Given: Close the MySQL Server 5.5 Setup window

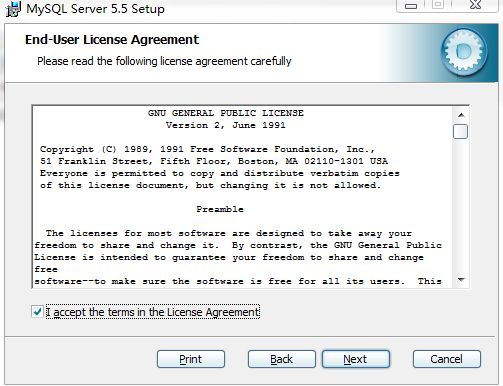Looking at the screenshot, I should click(x=475, y=5).
